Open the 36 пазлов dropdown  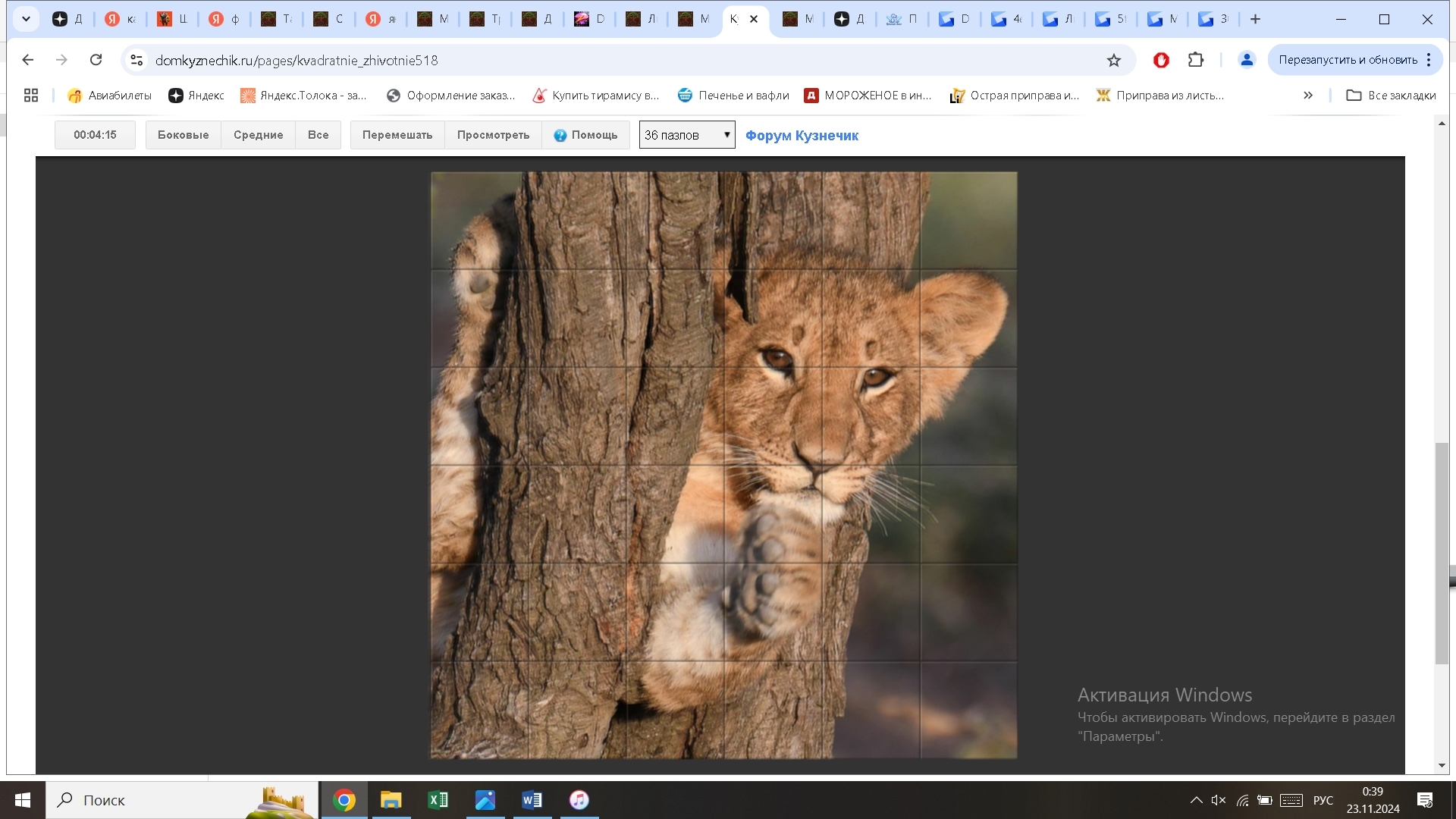[x=687, y=135]
